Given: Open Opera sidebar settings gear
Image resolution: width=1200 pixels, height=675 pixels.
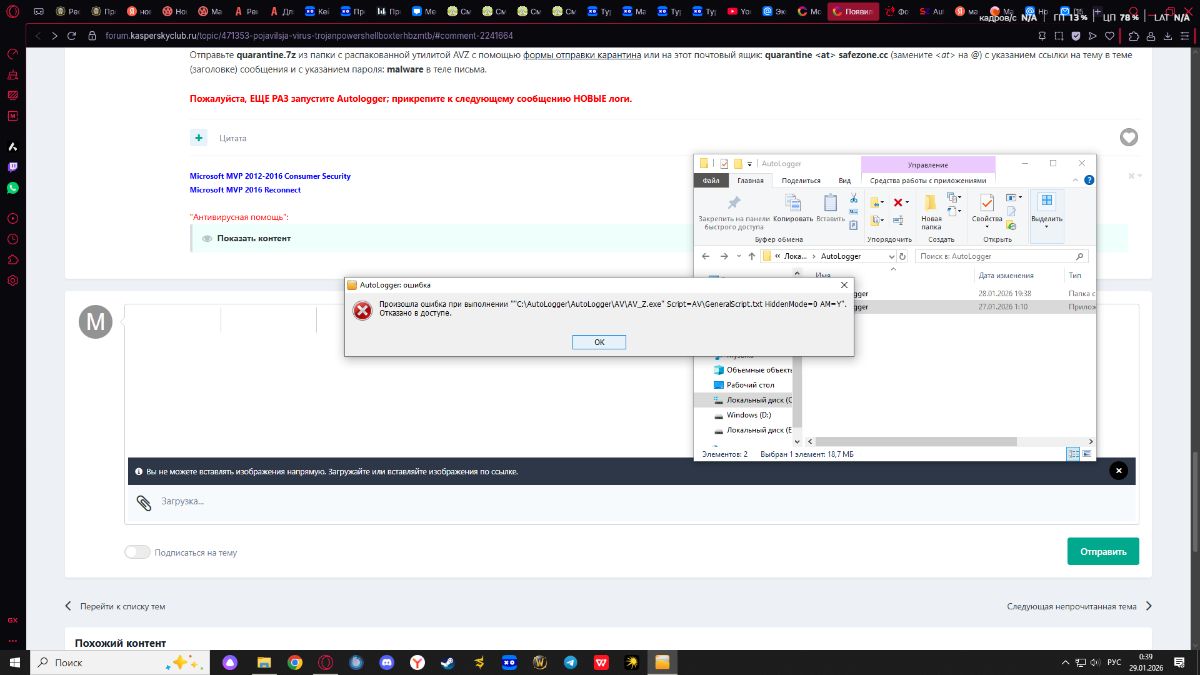Looking at the screenshot, I should 13,281.
